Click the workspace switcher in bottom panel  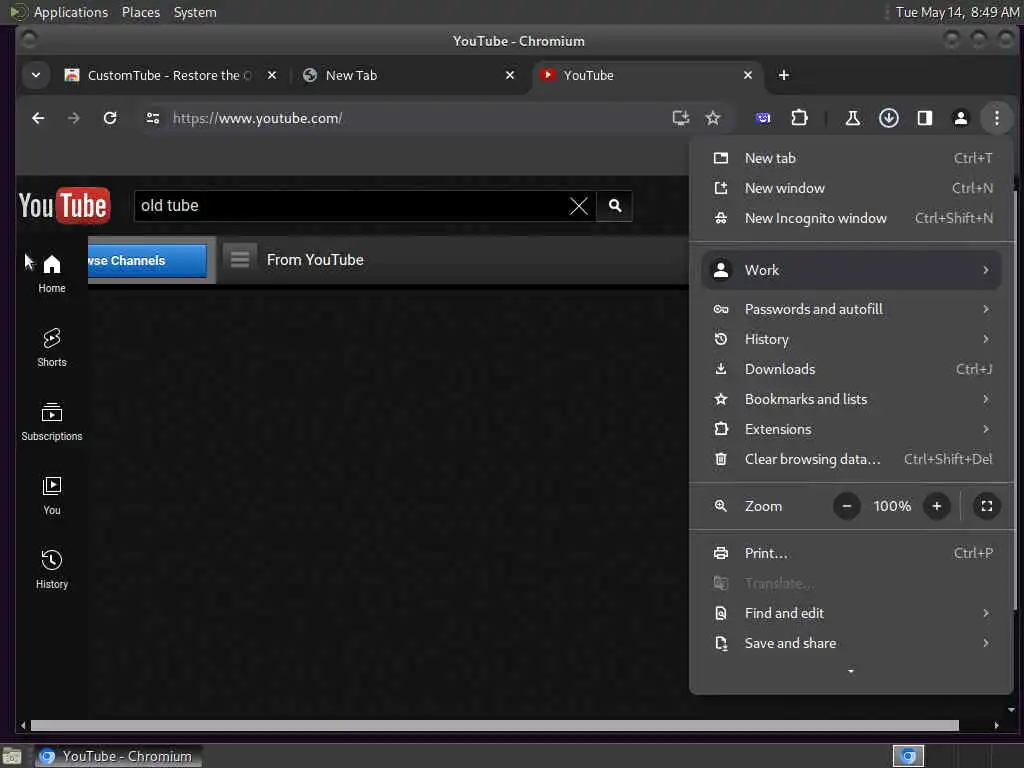tap(908, 756)
